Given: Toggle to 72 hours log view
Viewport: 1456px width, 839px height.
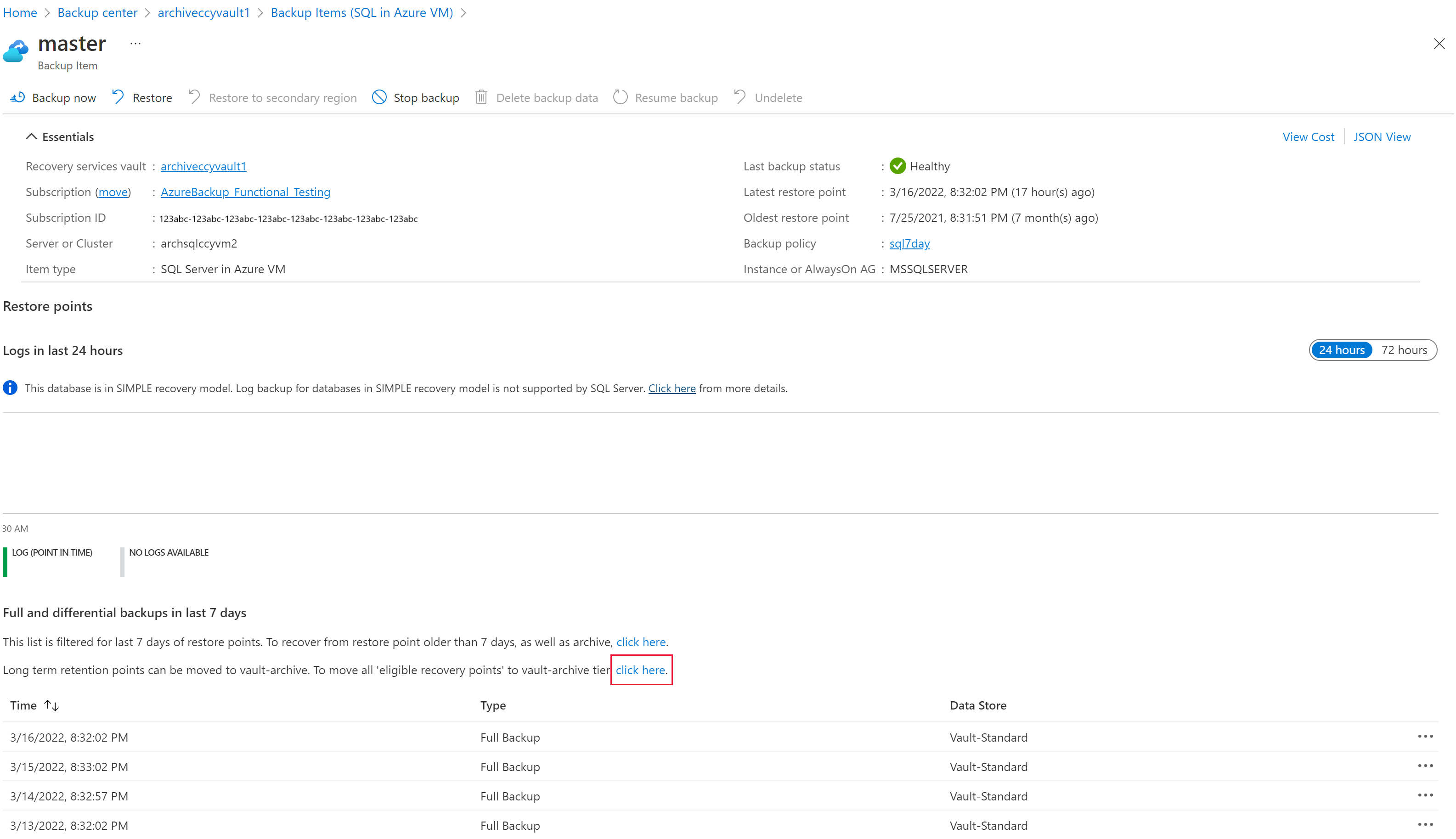Looking at the screenshot, I should point(1404,349).
